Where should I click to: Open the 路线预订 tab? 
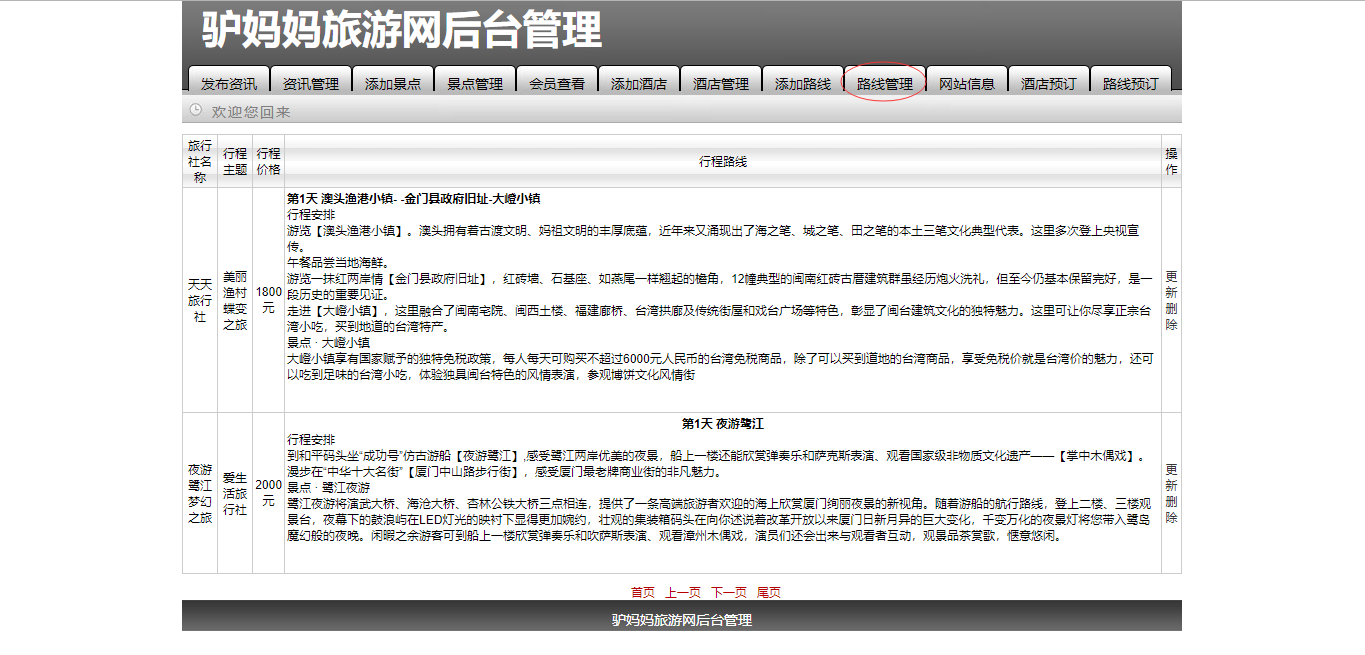(1131, 81)
